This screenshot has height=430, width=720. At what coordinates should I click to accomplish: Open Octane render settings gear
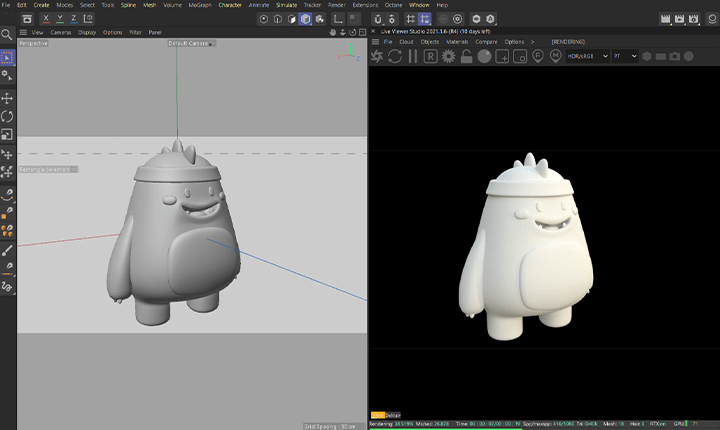449,57
